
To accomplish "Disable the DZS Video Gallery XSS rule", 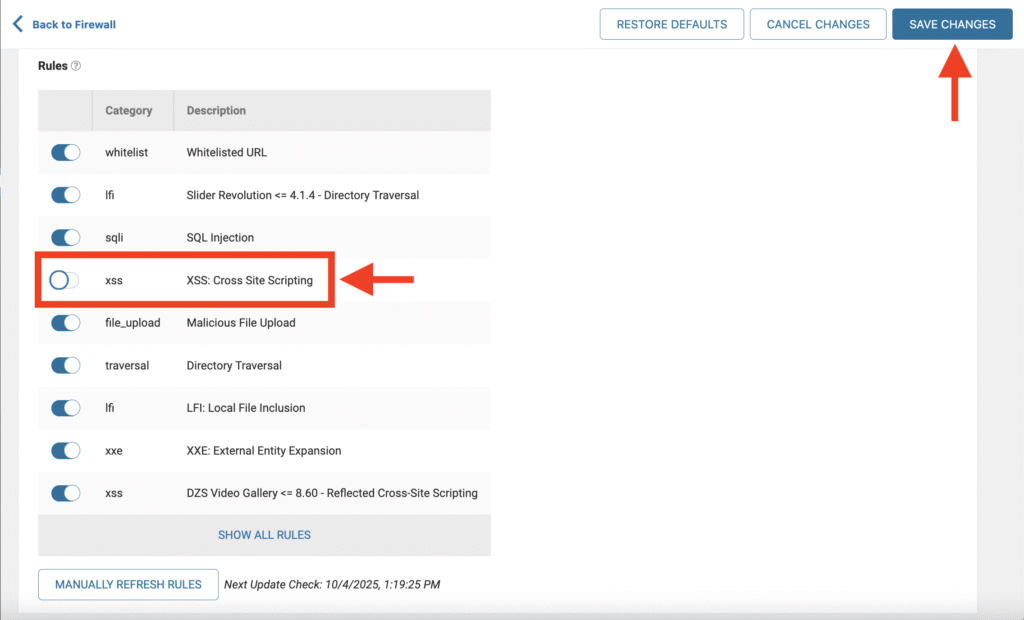I will point(66,493).
